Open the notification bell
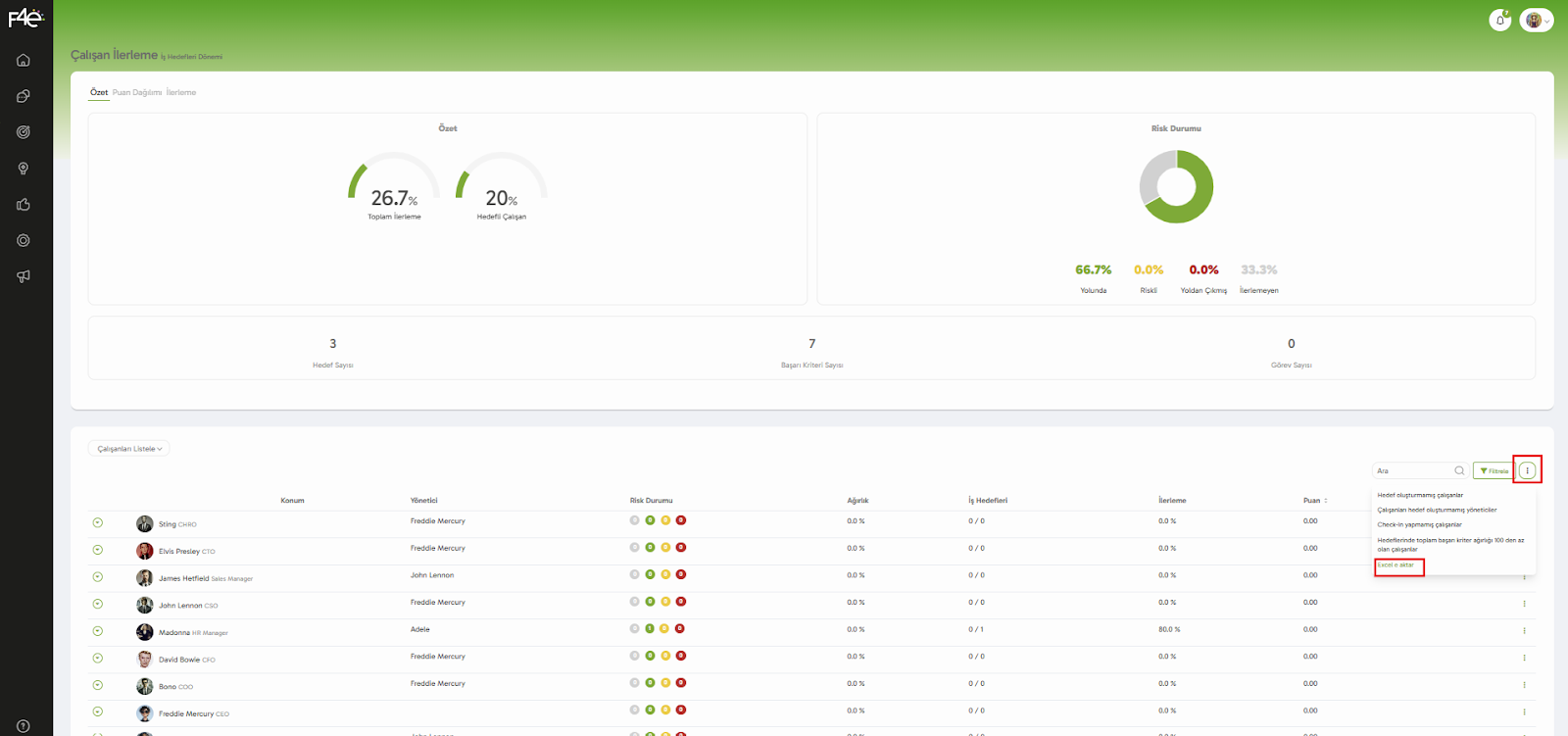This screenshot has height=736, width=1568. click(1499, 21)
